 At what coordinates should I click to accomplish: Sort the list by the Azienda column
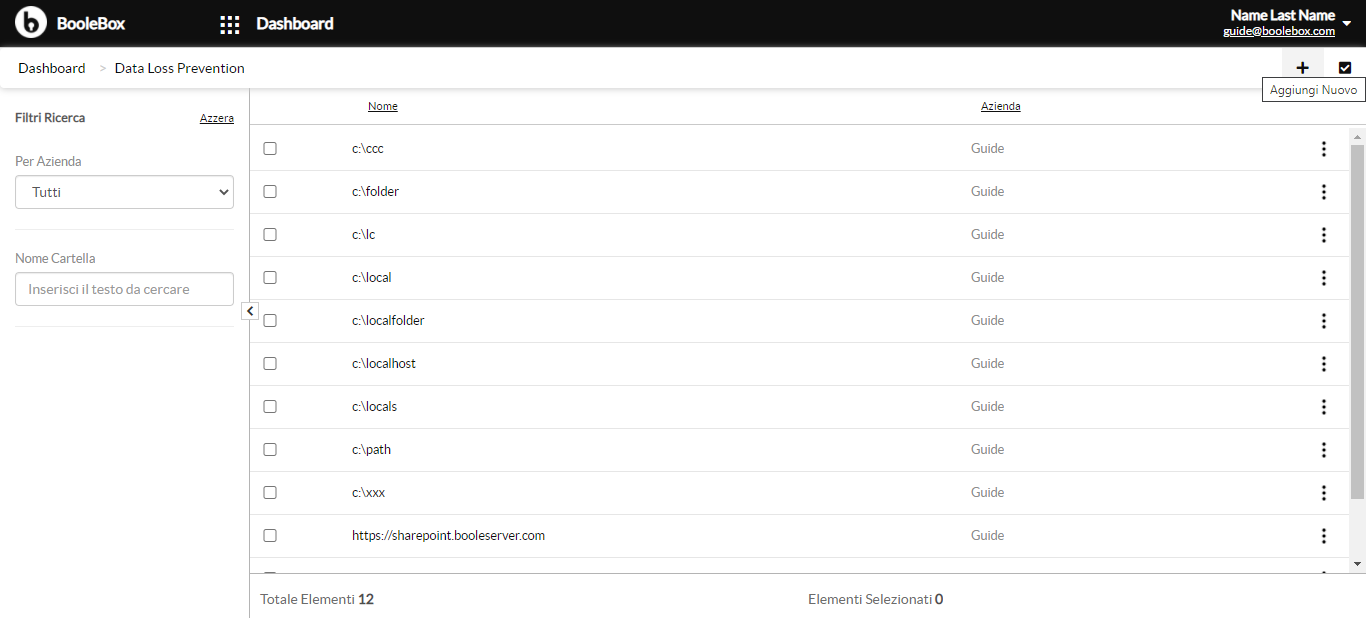[x=1000, y=106]
